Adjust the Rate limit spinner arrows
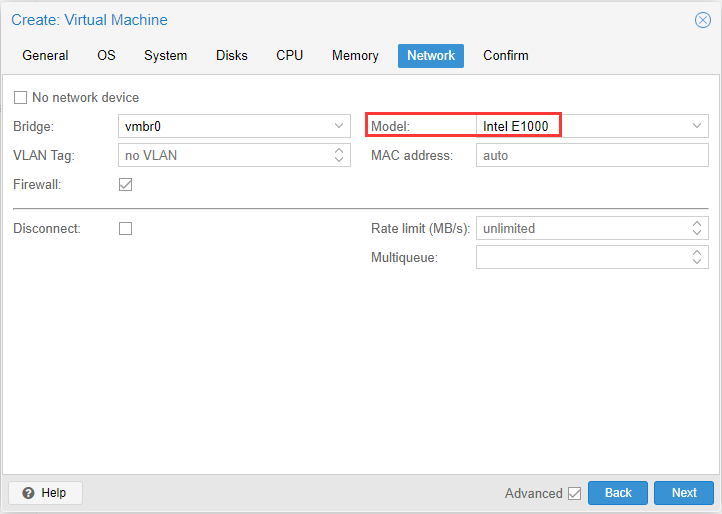The width and height of the screenshot is (722, 514). (697, 228)
